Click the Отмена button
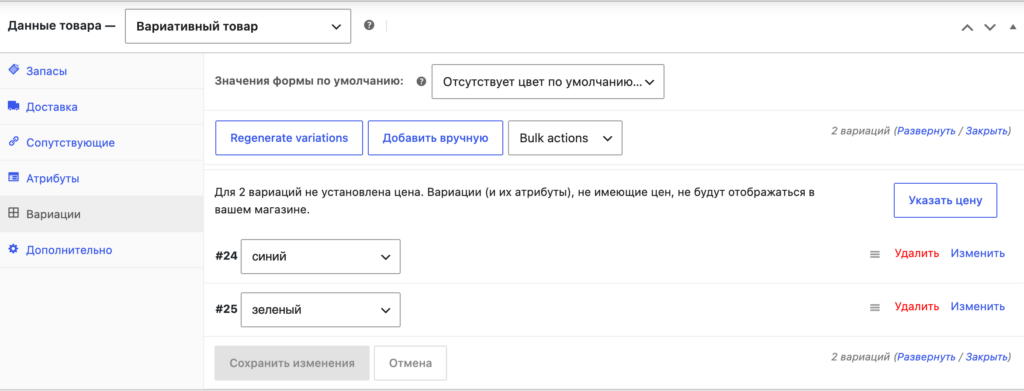 coord(410,363)
